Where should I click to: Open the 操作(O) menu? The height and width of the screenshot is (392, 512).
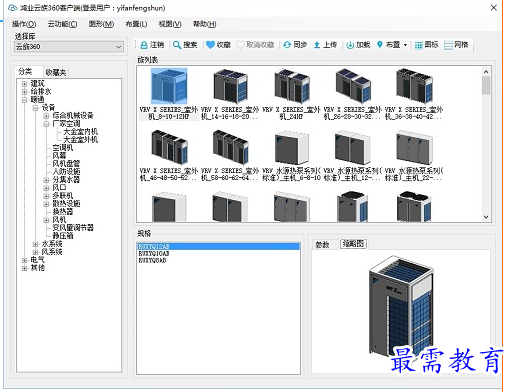(x=24, y=24)
